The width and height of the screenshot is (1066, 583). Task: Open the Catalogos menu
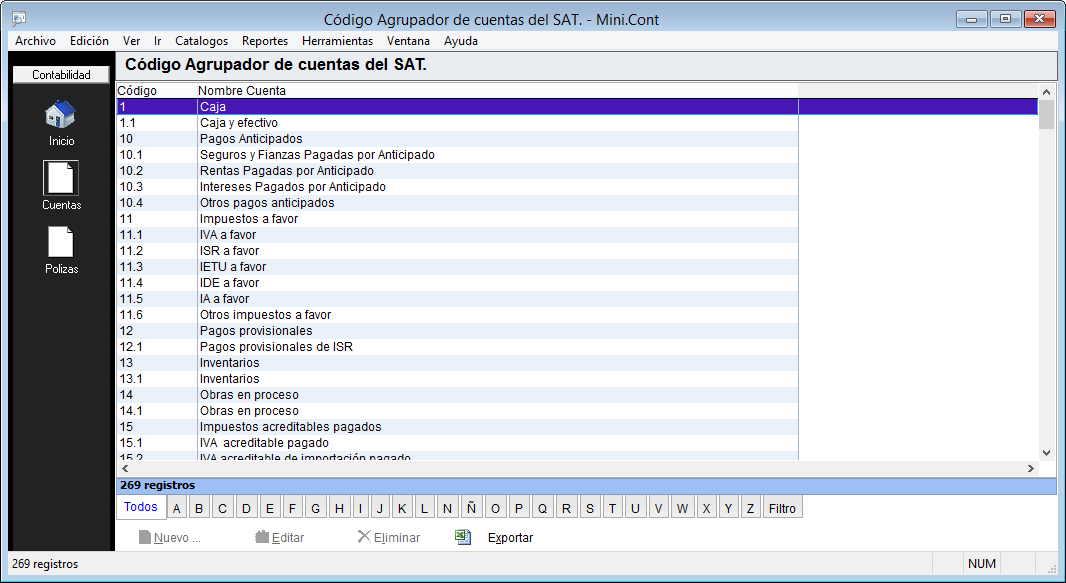201,41
